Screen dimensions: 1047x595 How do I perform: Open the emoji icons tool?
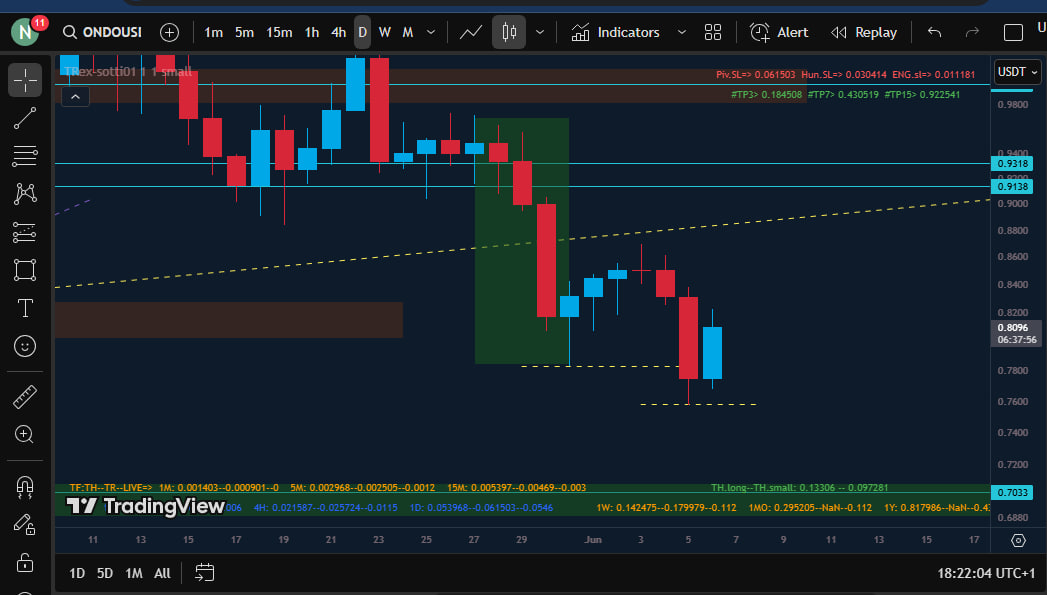click(x=25, y=346)
